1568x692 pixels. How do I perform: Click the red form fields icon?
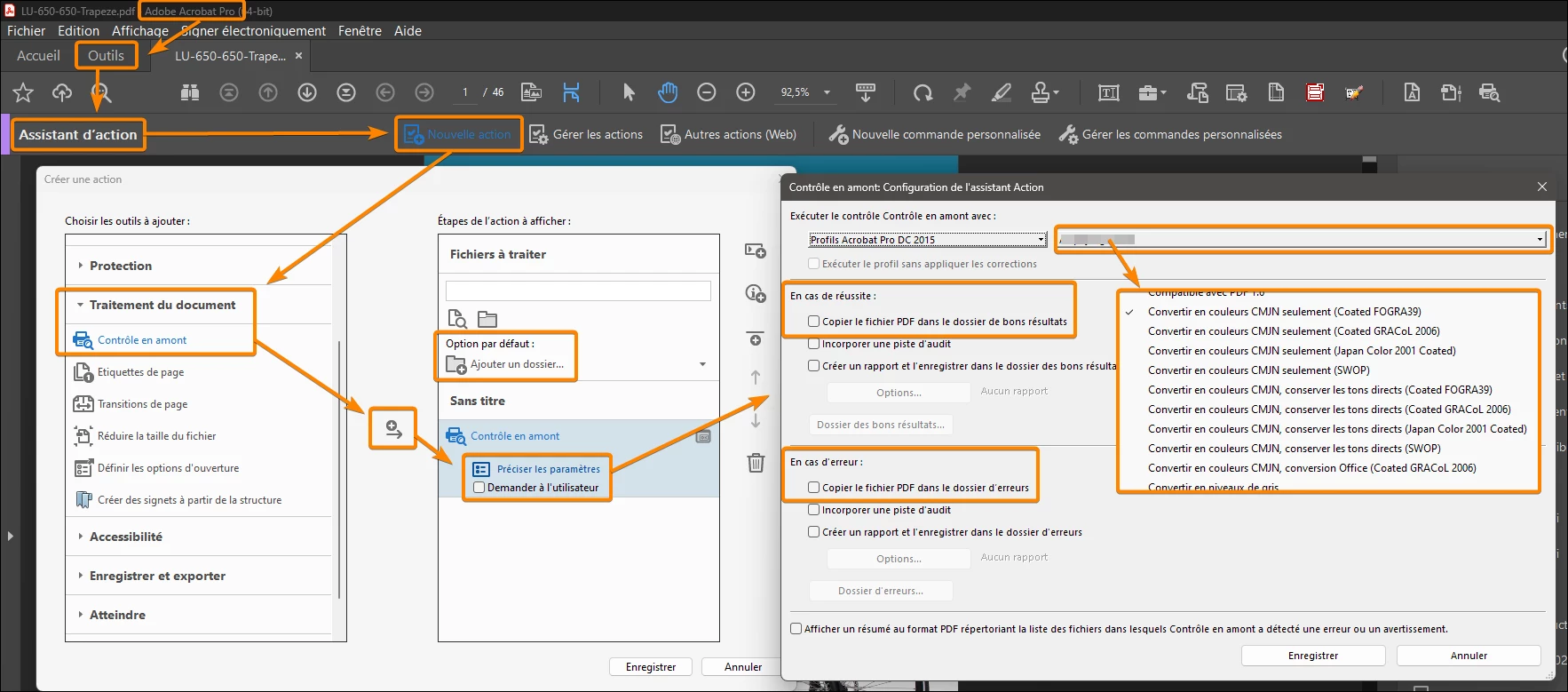(x=1315, y=92)
